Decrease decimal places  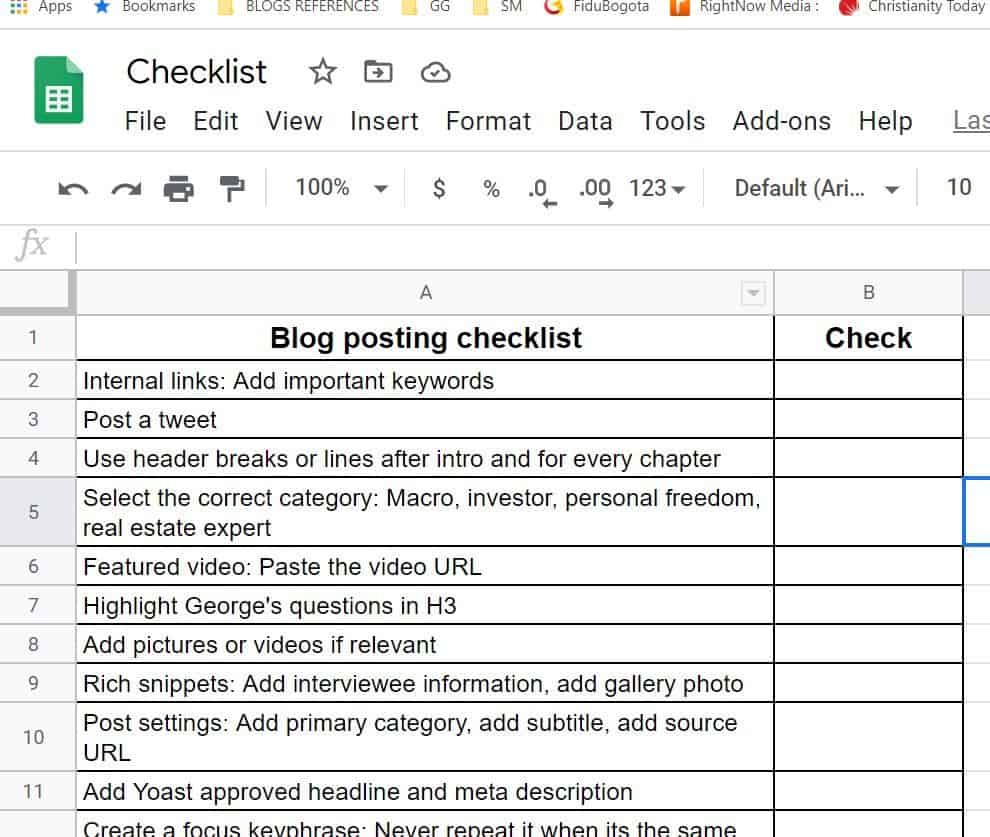(542, 191)
